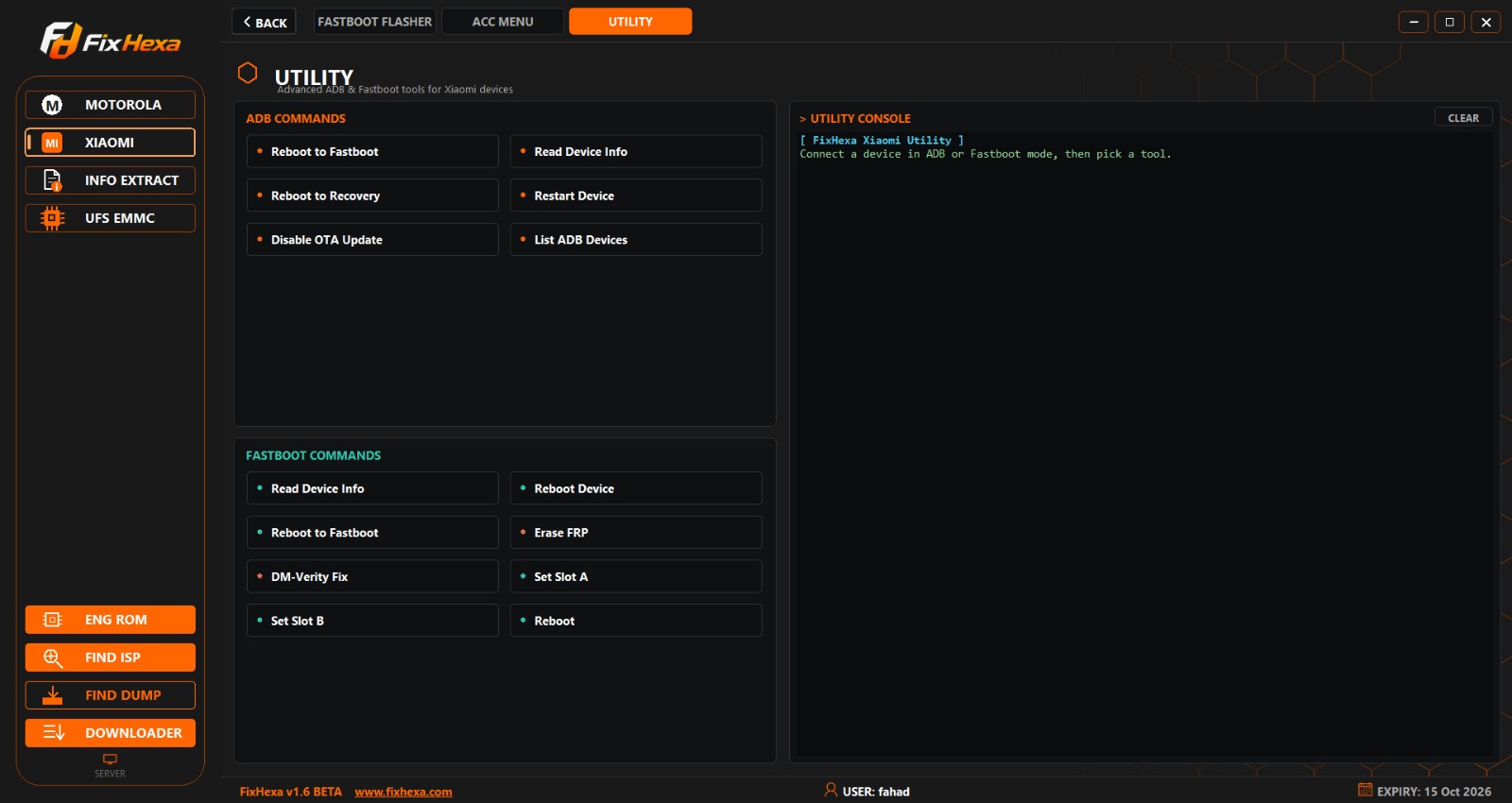Viewport: 1512px width, 803px height.
Task: Run Disable OTA Update command
Action: (x=372, y=240)
